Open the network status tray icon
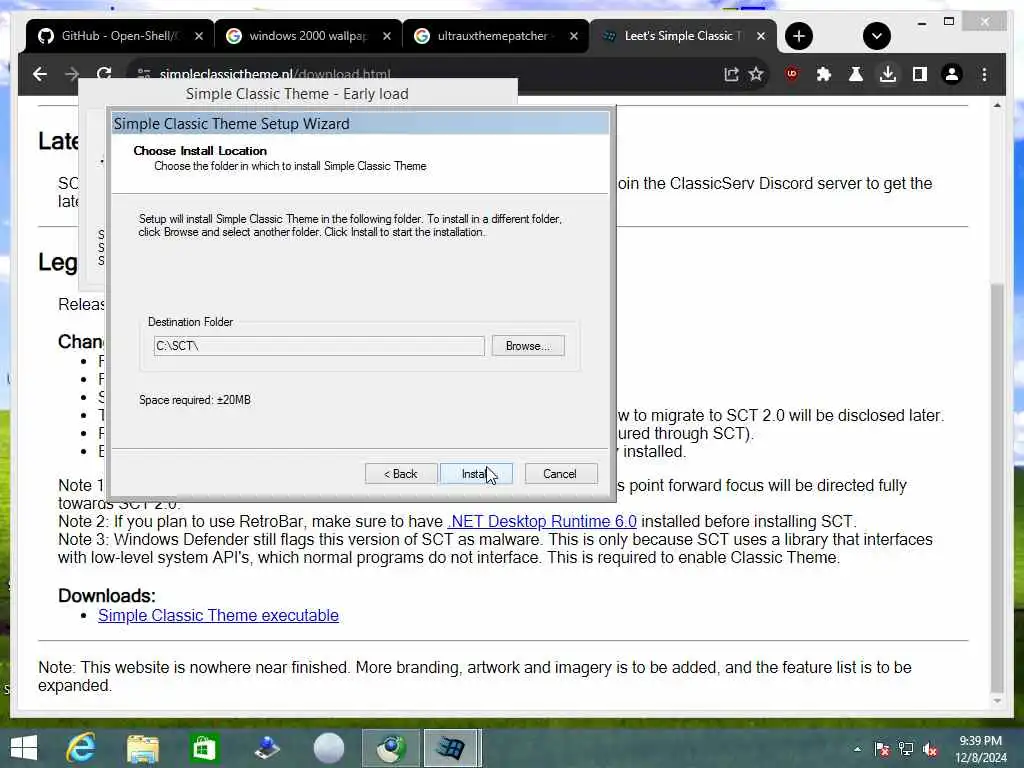Image resolution: width=1024 pixels, height=768 pixels. pyautogui.click(x=906, y=749)
